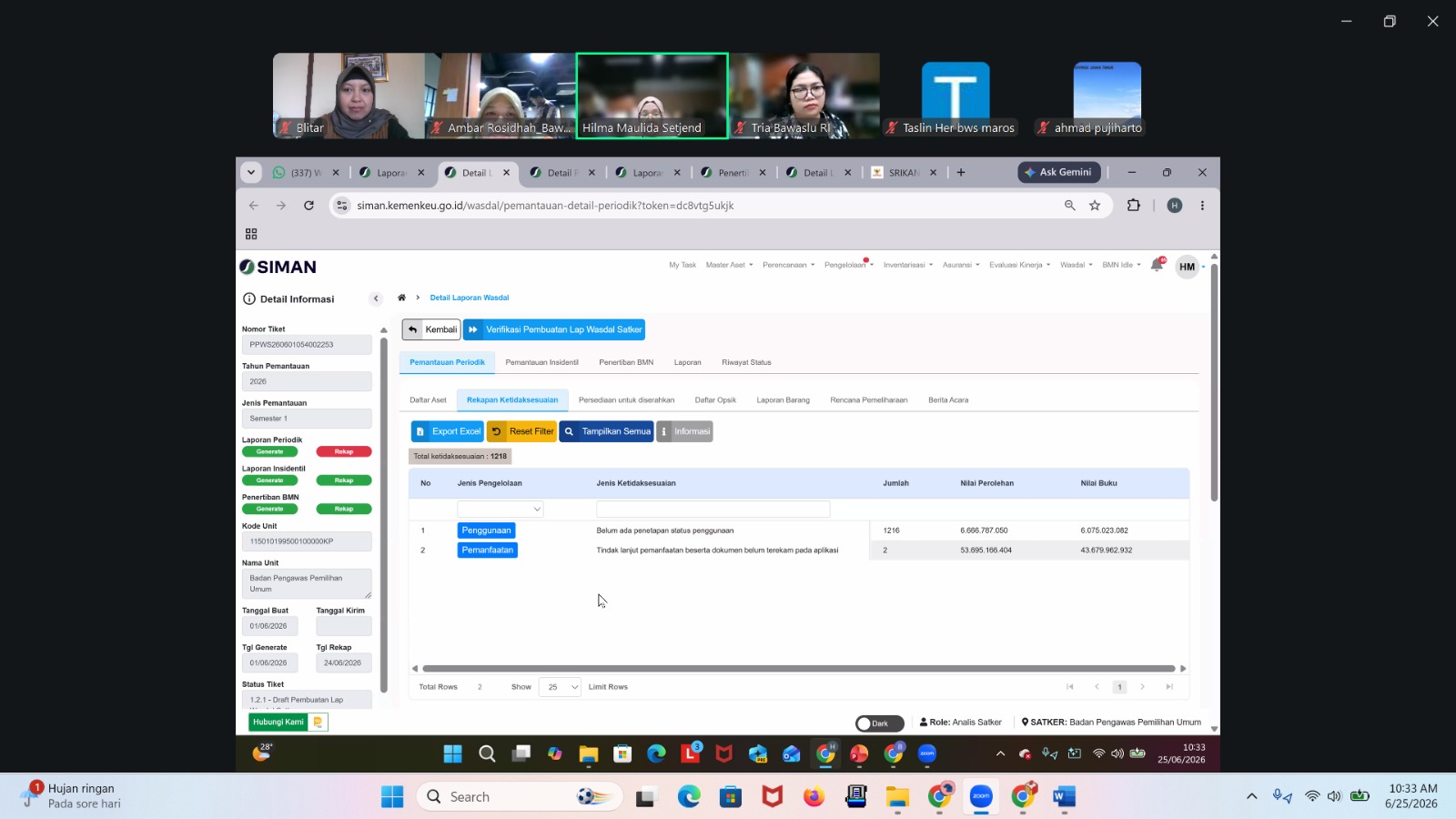Viewport: 1456px width, 819px height.
Task: Open the Daftar Aset sub-tab
Action: [428, 399]
